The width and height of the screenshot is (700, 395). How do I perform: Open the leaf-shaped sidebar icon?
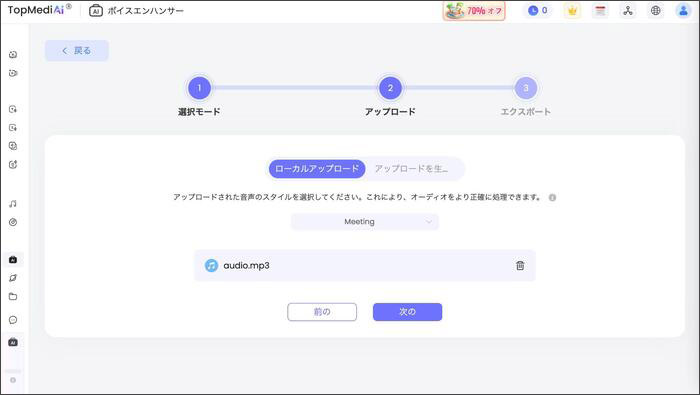[x=13, y=278]
